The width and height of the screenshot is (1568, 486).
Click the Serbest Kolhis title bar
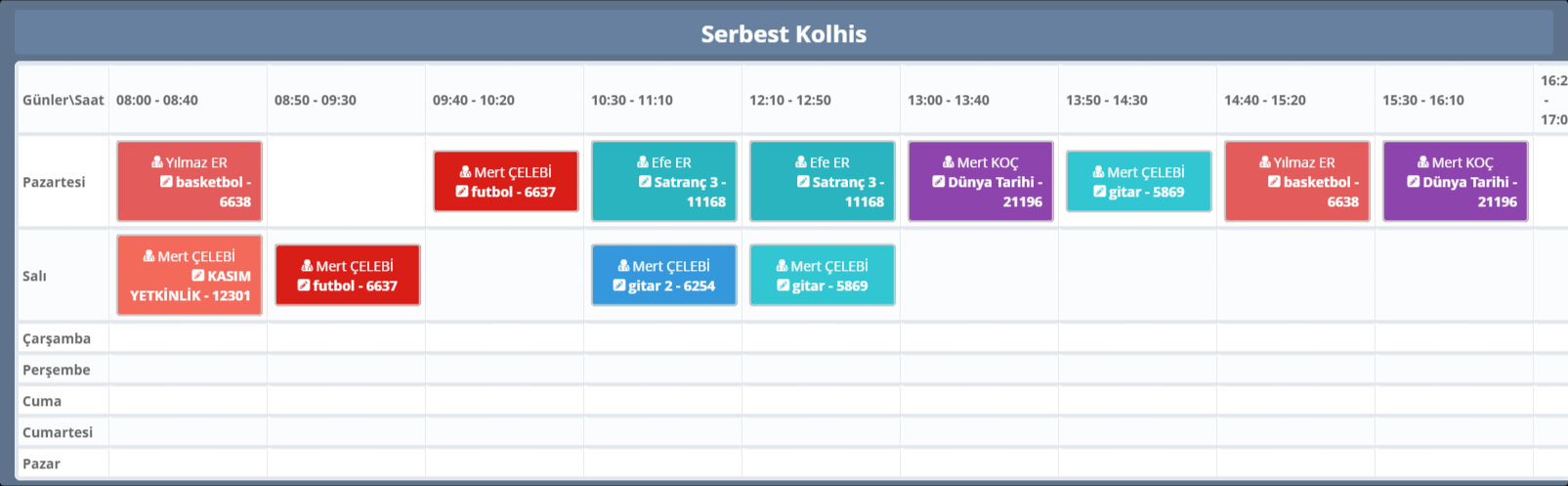click(x=784, y=34)
